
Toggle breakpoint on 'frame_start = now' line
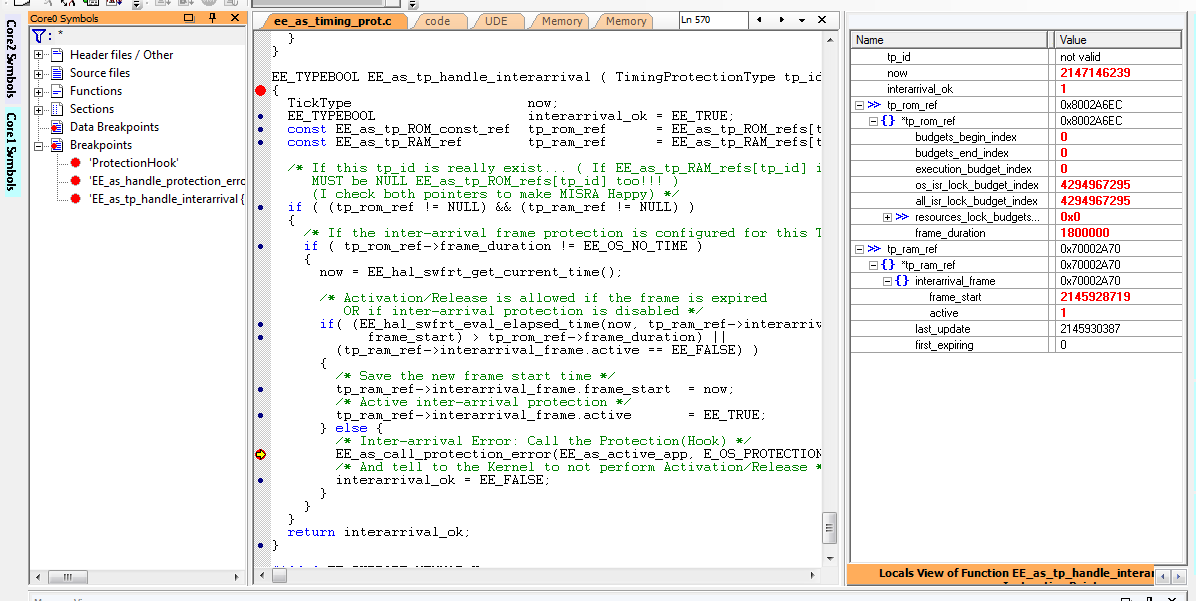(261, 390)
